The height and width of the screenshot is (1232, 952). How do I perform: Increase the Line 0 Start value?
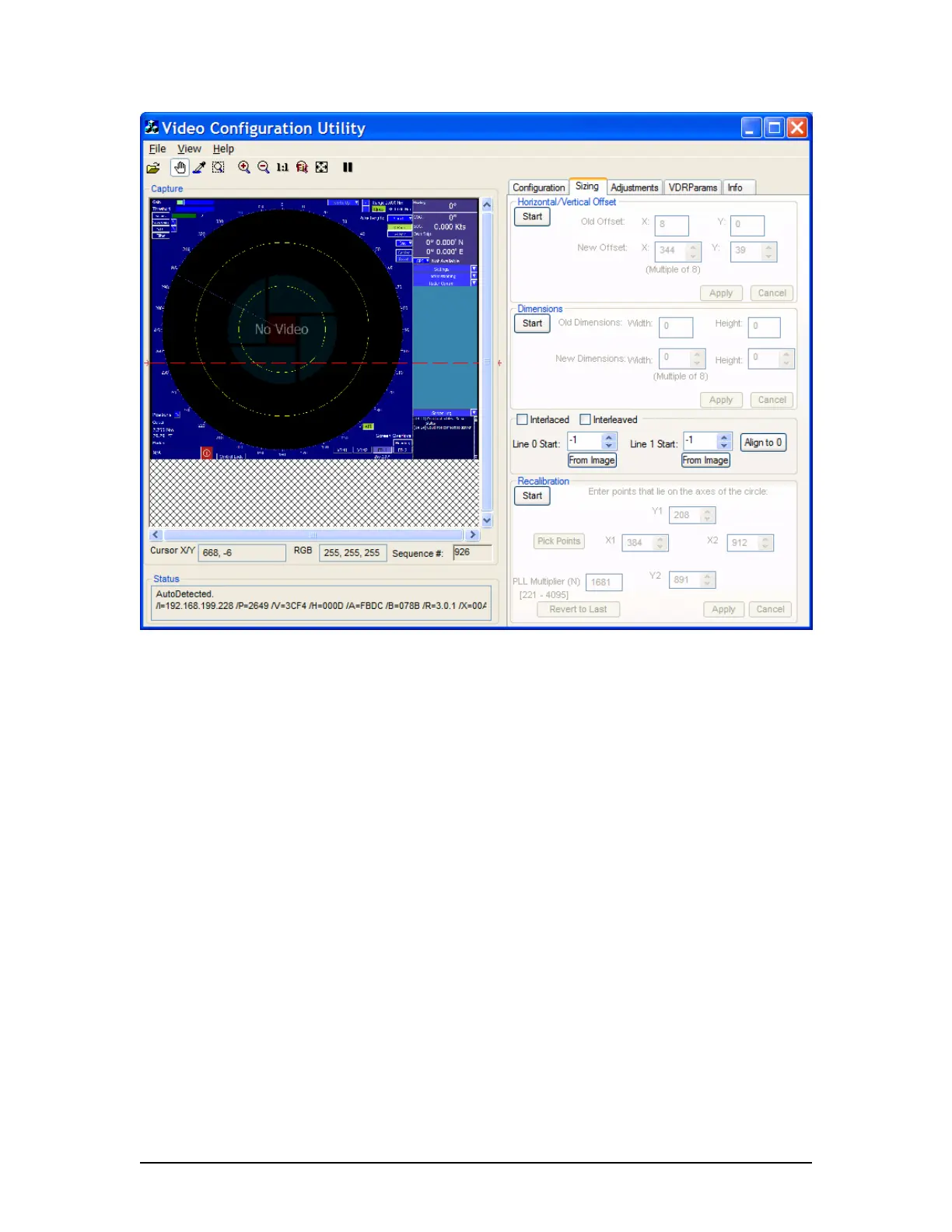[x=609, y=437]
